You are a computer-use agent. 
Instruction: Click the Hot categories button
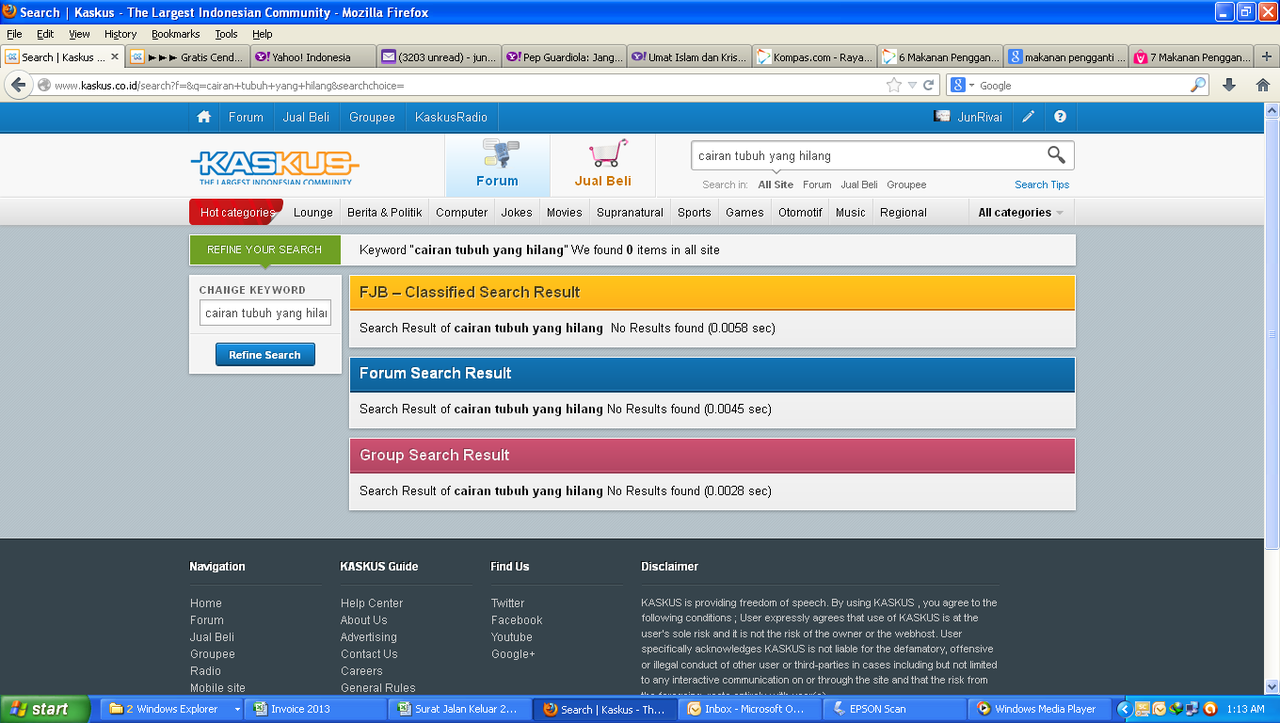(236, 212)
